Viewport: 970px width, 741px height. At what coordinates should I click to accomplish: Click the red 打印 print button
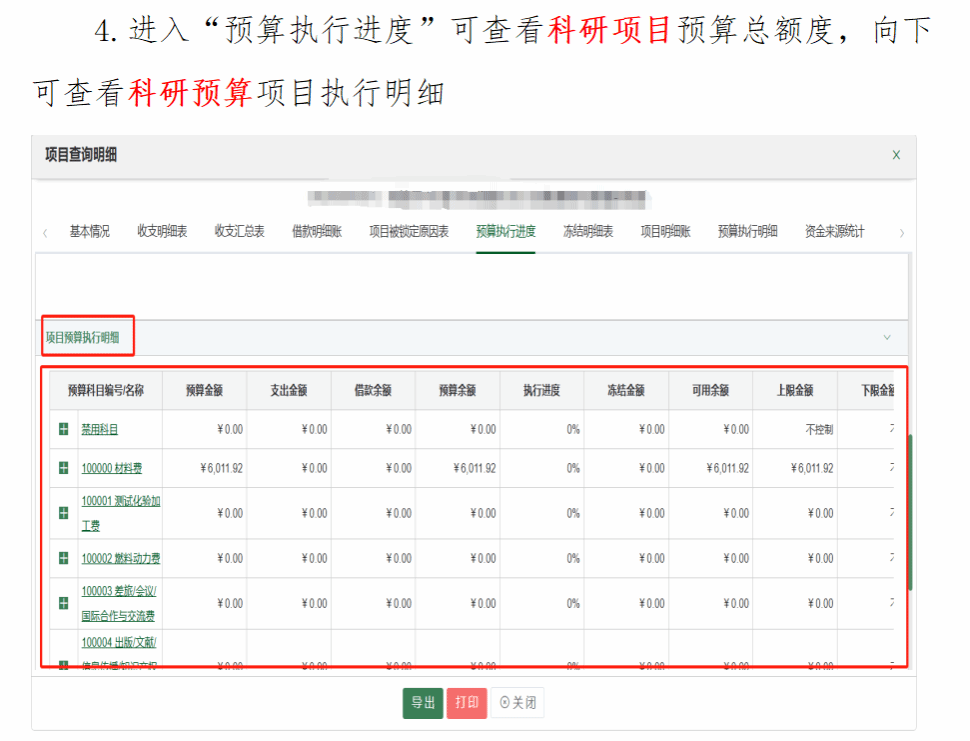(467, 703)
